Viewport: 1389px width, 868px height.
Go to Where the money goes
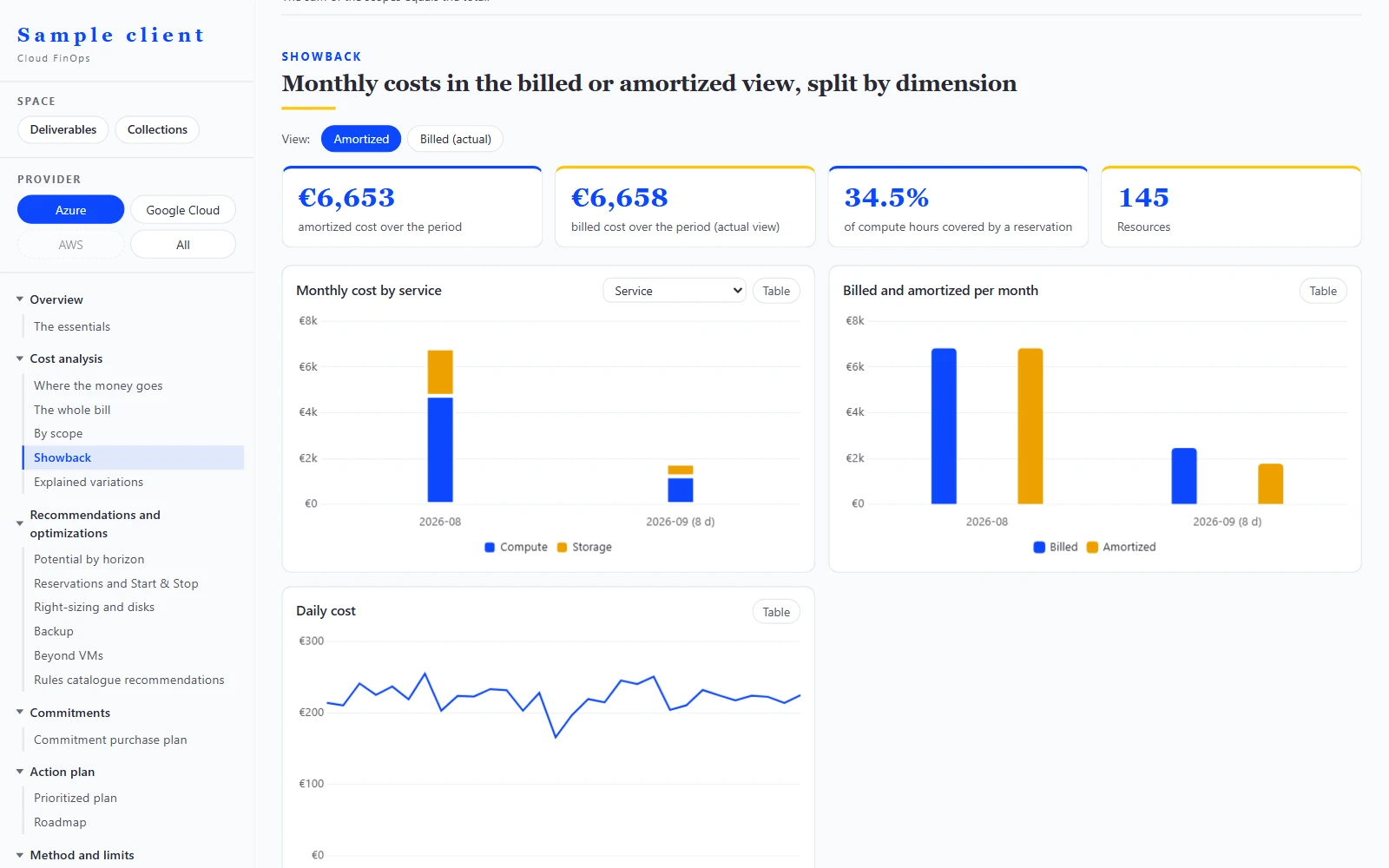(98, 385)
